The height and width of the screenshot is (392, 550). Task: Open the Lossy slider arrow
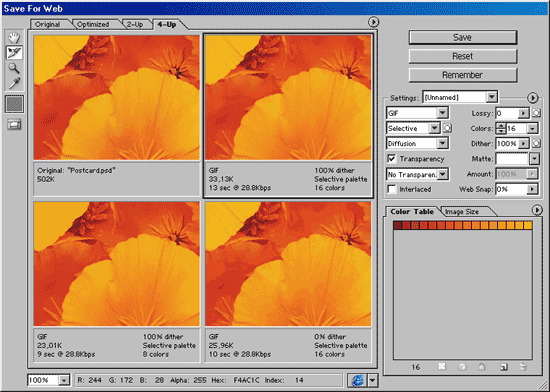pos(523,113)
